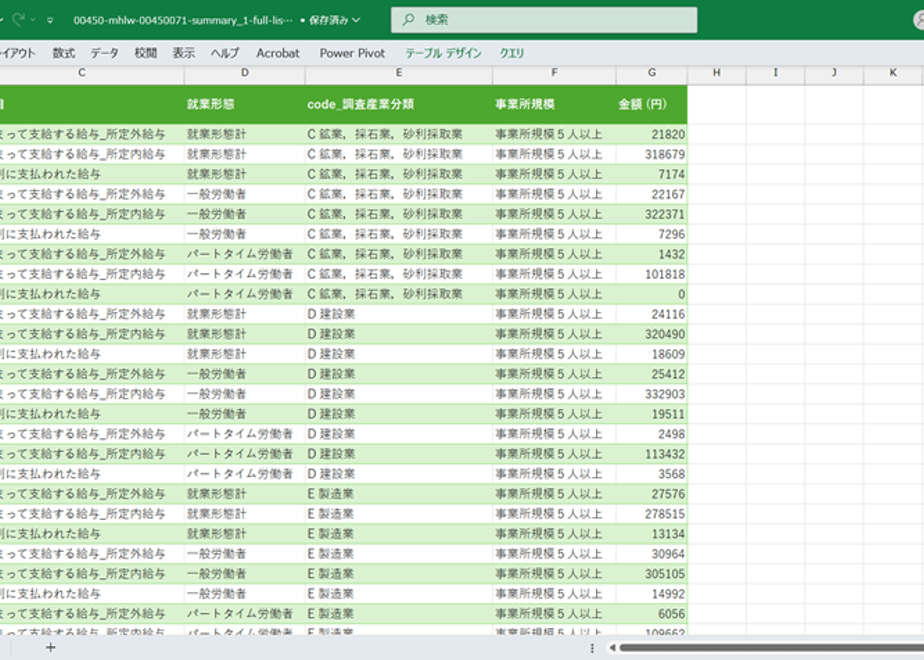Select column H header
924x660 pixels.
pyautogui.click(x=717, y=72)
